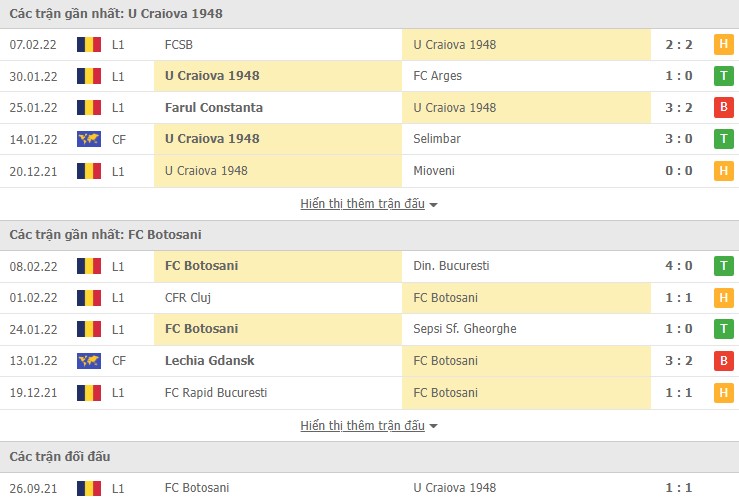739x504 pixels.
Task: Open Sepsi Sf. Gheorghe team name
Action: [x=465, y=329]
